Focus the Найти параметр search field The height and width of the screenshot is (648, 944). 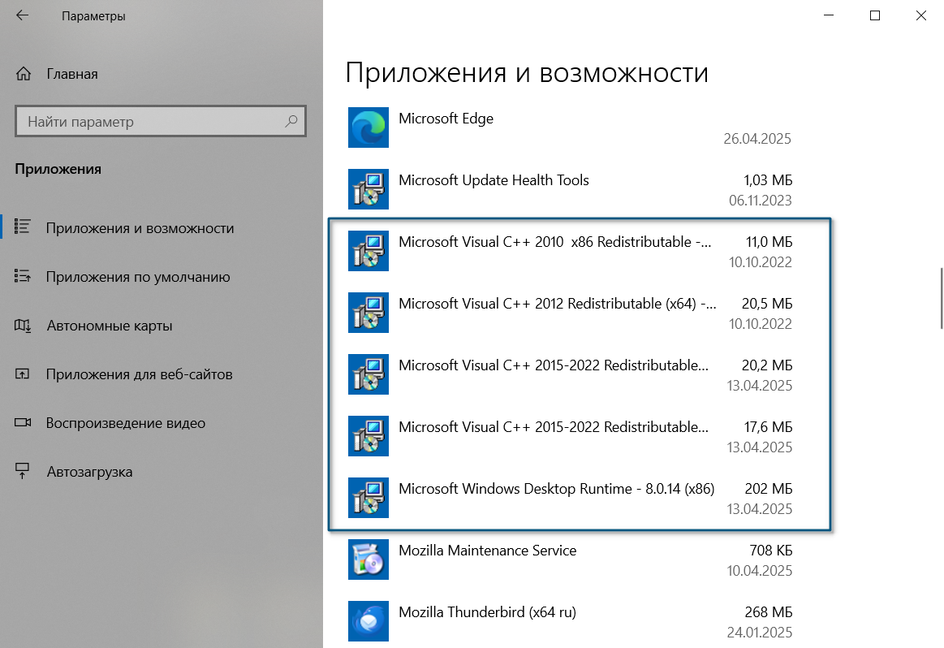coord(161,121)
